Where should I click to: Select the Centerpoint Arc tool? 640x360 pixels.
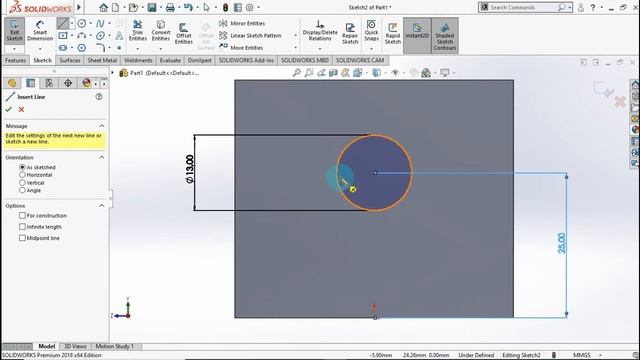tap(82, 36)
